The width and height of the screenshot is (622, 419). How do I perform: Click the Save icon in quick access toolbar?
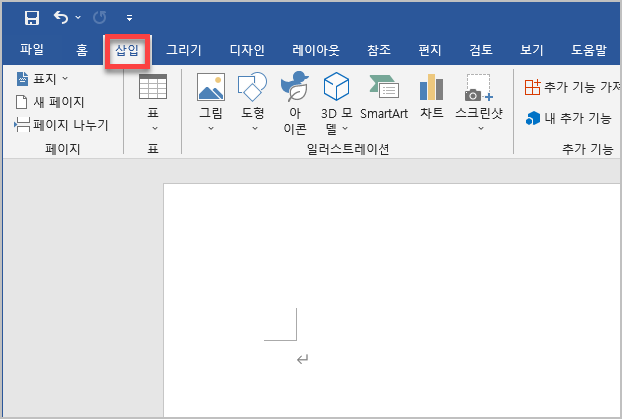[x=32, y=18]
